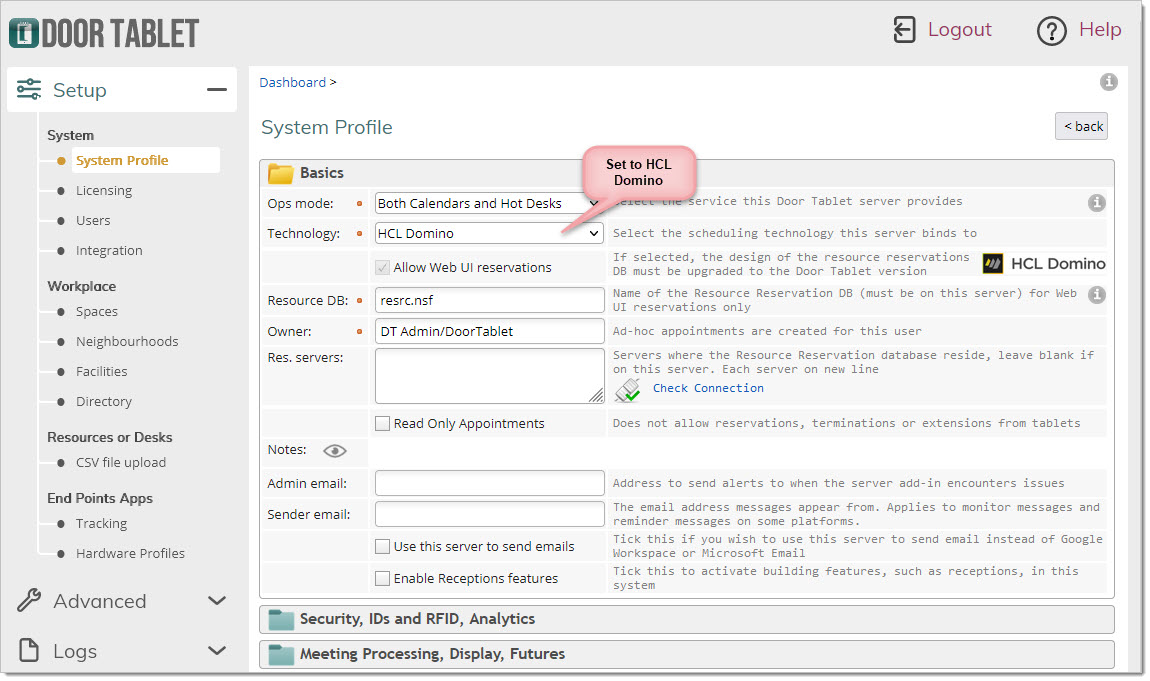Open Licensing in the sidebar
This screenshot has height=681, width=1150.
click(104, 190)
